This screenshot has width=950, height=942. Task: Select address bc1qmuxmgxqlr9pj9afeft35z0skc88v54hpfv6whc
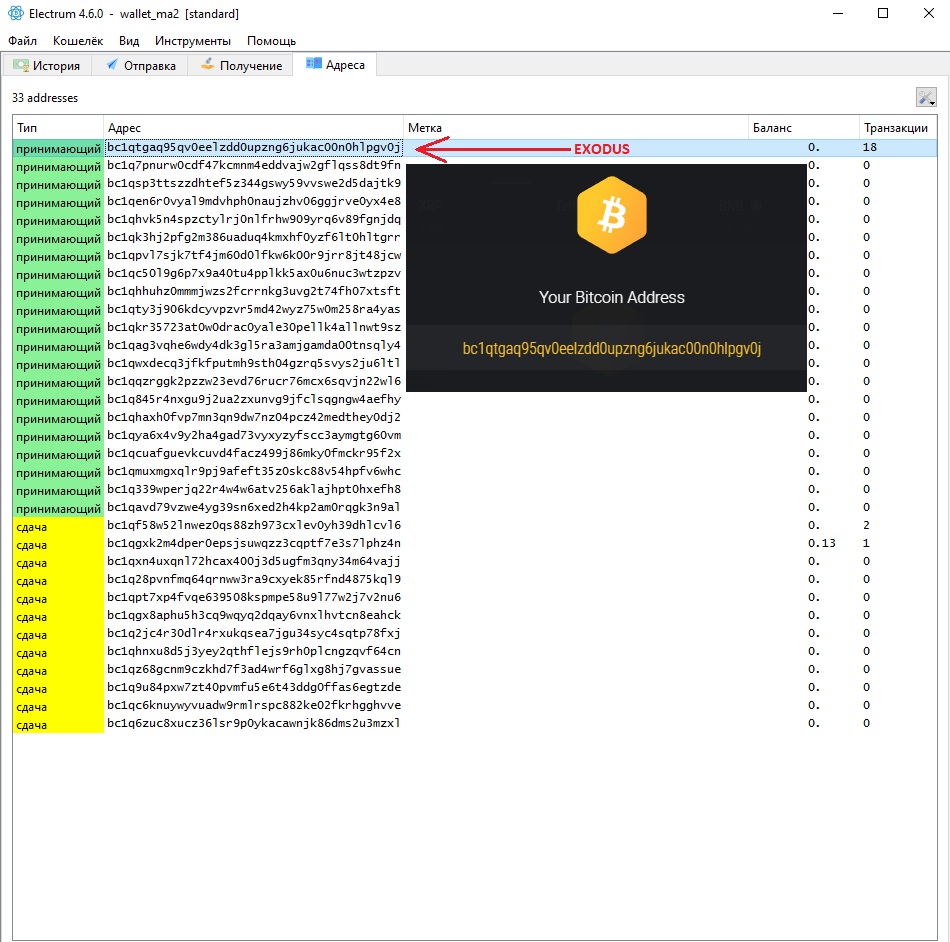(254, 471)
